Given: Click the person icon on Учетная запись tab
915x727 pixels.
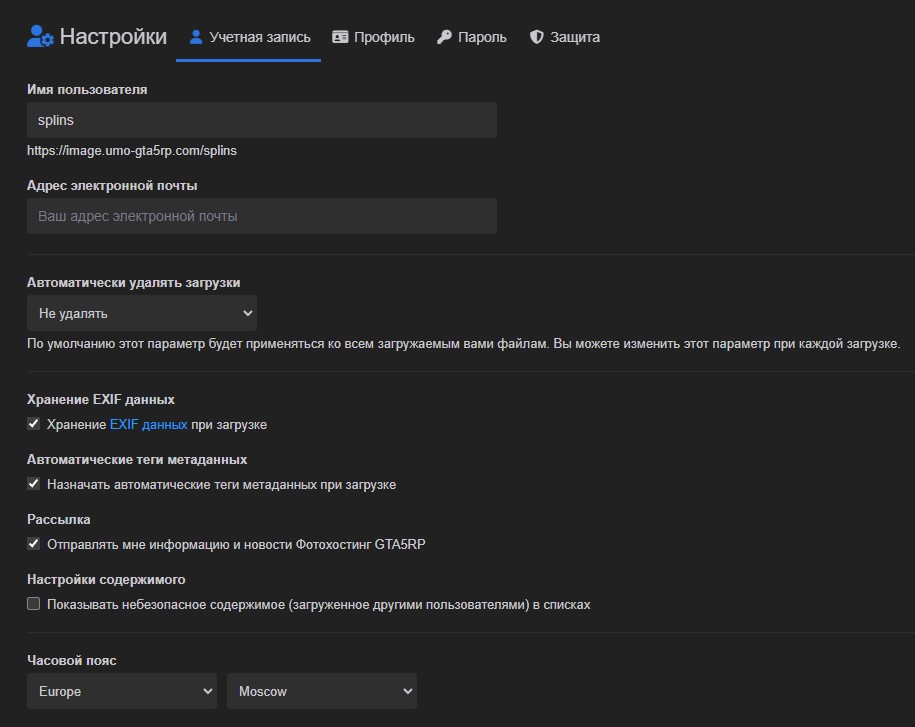Looking at the screenshot, I should (x=195, y=37).
